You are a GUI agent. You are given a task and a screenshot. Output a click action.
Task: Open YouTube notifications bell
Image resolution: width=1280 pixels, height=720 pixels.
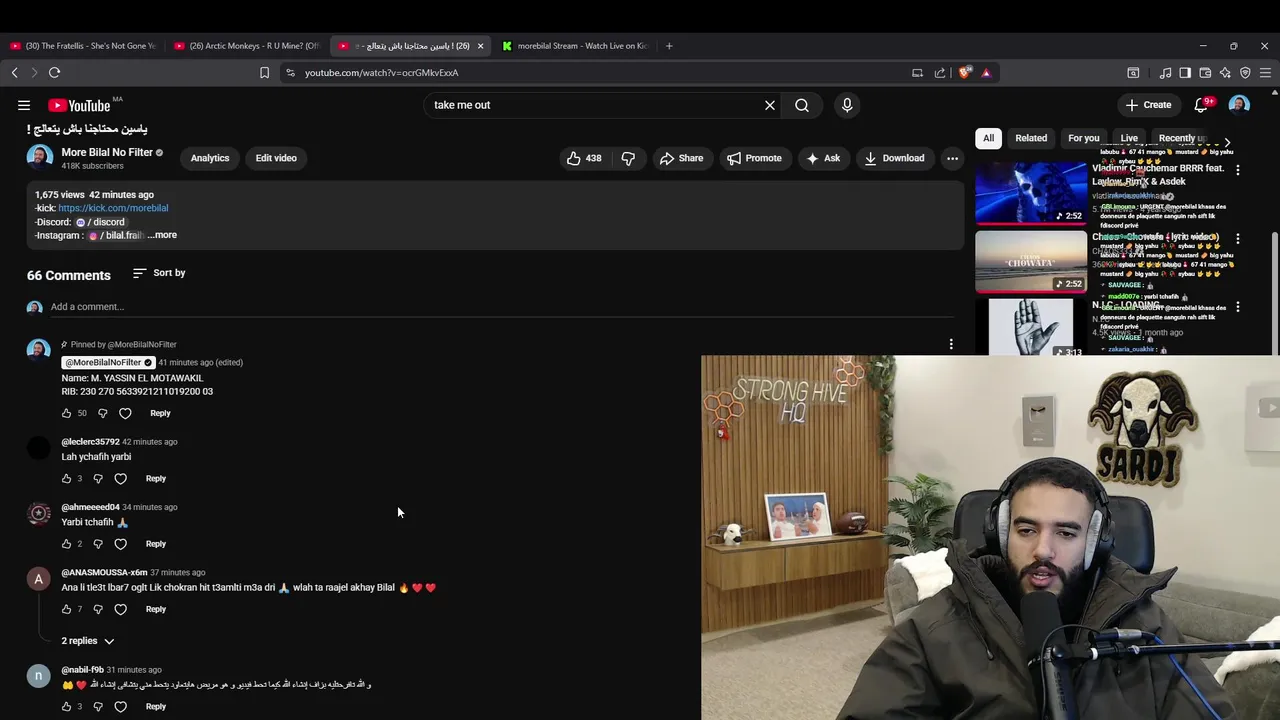pyautogui.click(x=1201, y=105)
